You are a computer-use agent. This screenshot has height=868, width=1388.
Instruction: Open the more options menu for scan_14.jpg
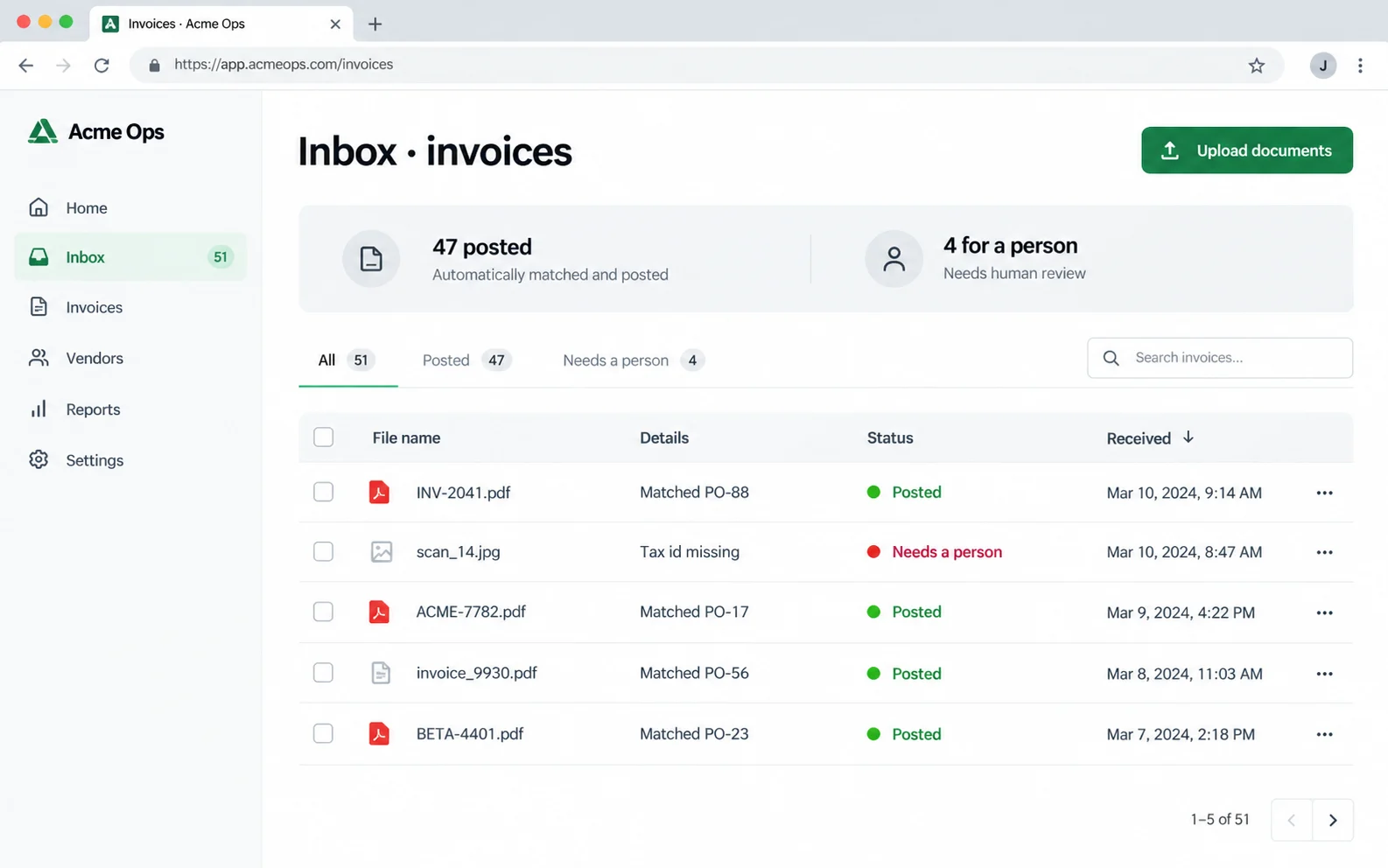(1325, 552)
